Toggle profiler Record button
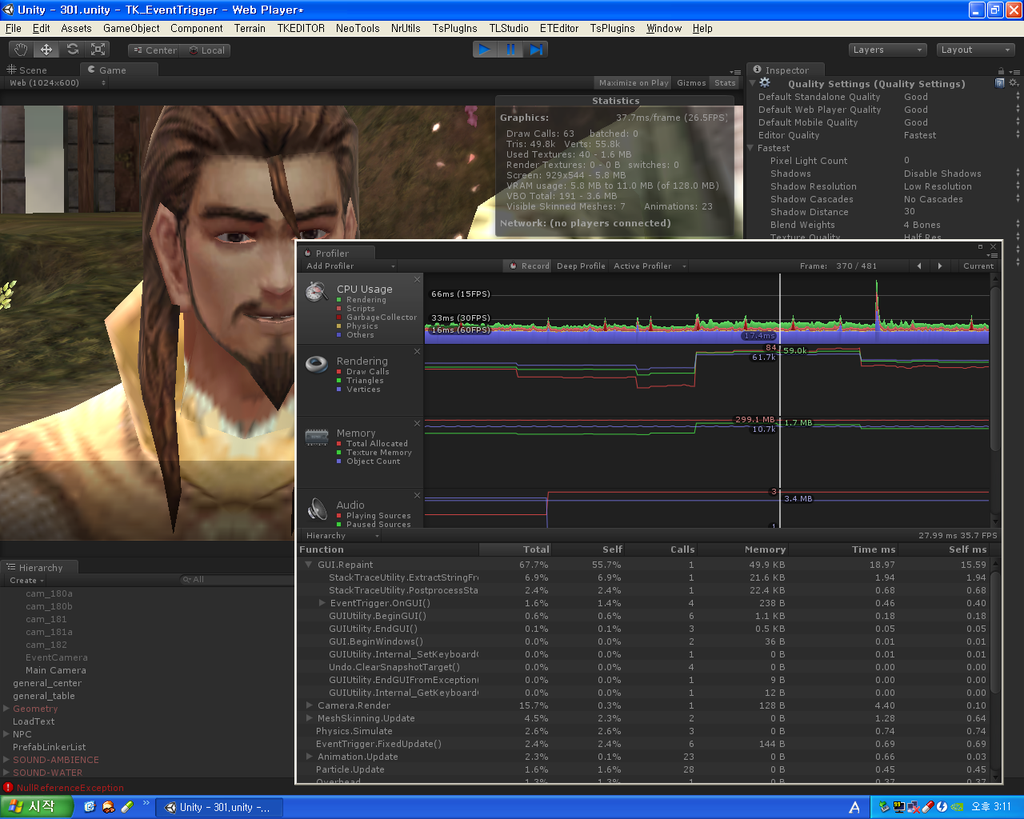 point(529,266)
